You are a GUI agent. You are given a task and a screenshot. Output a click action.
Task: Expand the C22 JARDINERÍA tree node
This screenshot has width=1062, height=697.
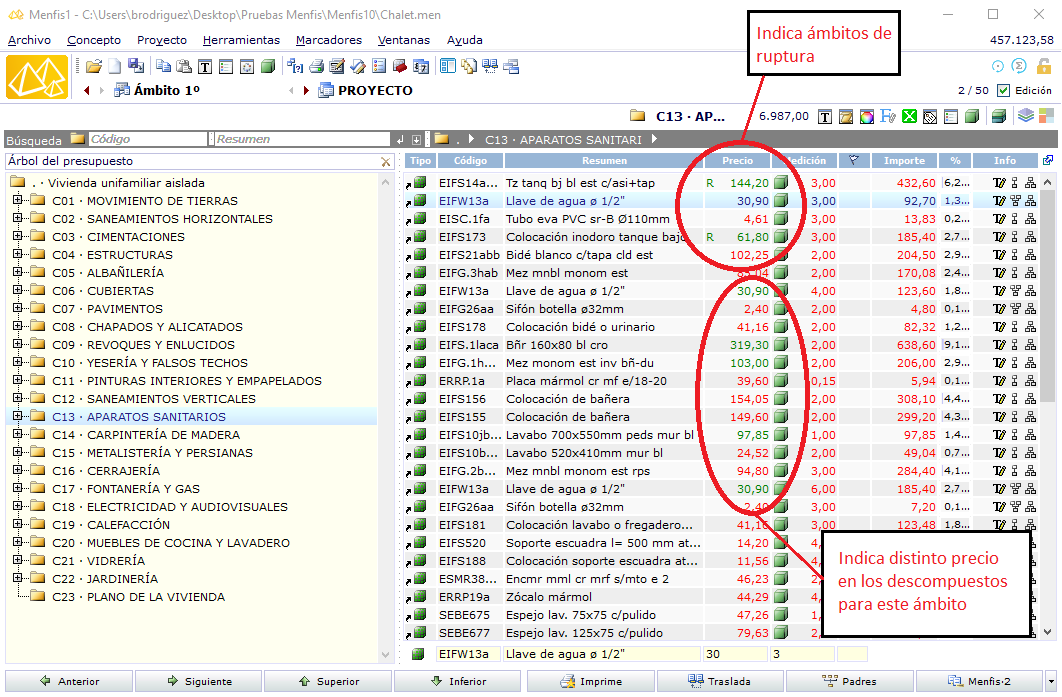(x=18, y=578)
